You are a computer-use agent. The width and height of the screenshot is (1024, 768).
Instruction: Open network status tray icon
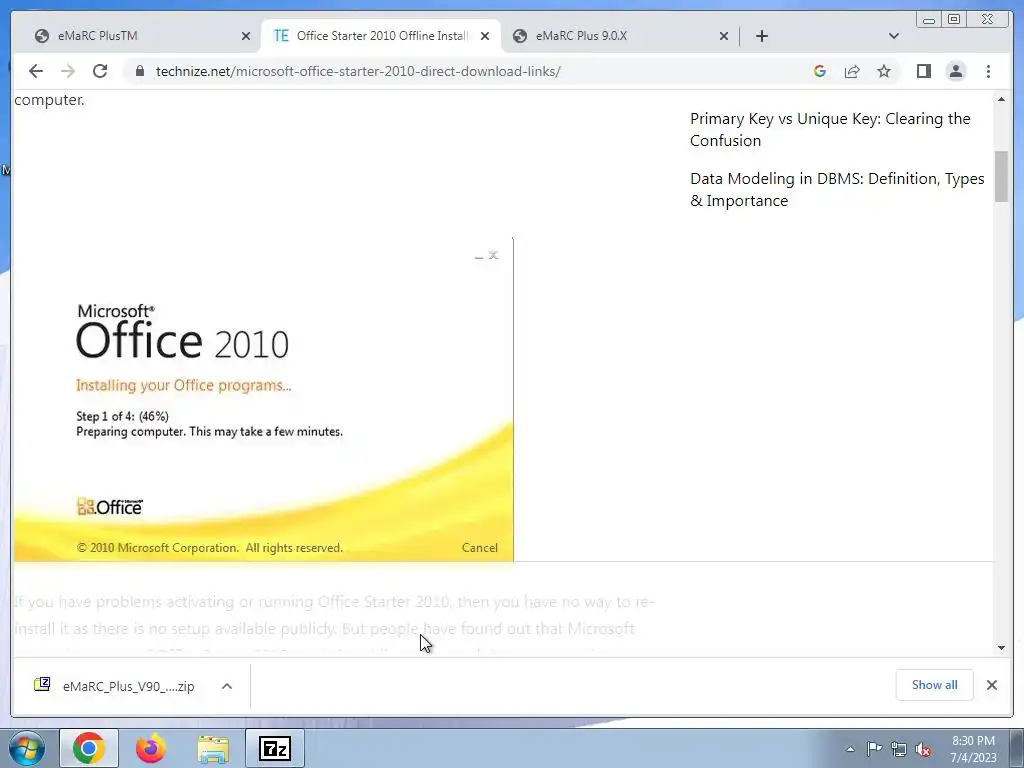899,749
